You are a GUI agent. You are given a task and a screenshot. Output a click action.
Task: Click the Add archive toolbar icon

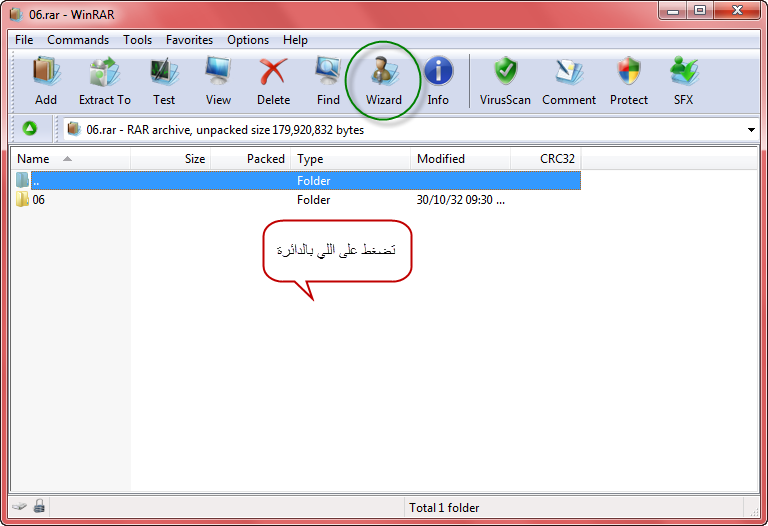[x=46, y=81]
